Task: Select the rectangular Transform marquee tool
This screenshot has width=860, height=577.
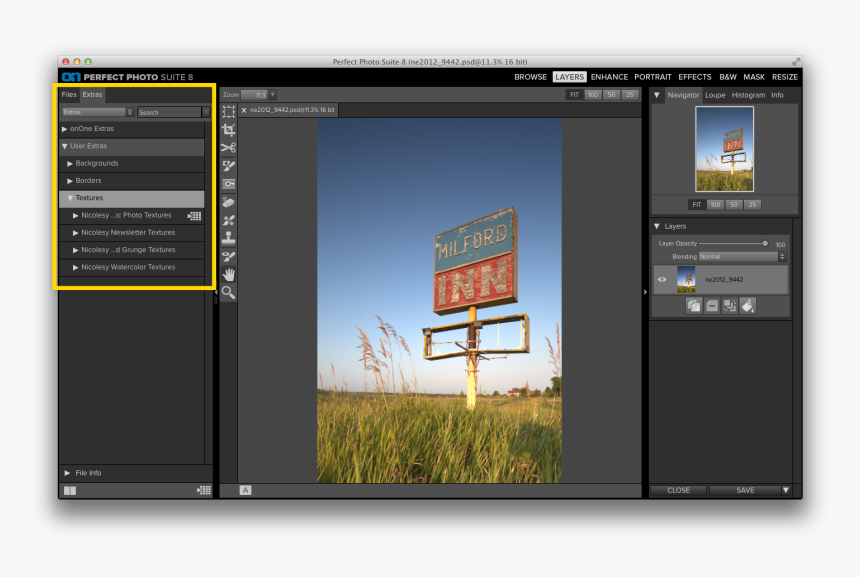Action: [x=228, y=112]
